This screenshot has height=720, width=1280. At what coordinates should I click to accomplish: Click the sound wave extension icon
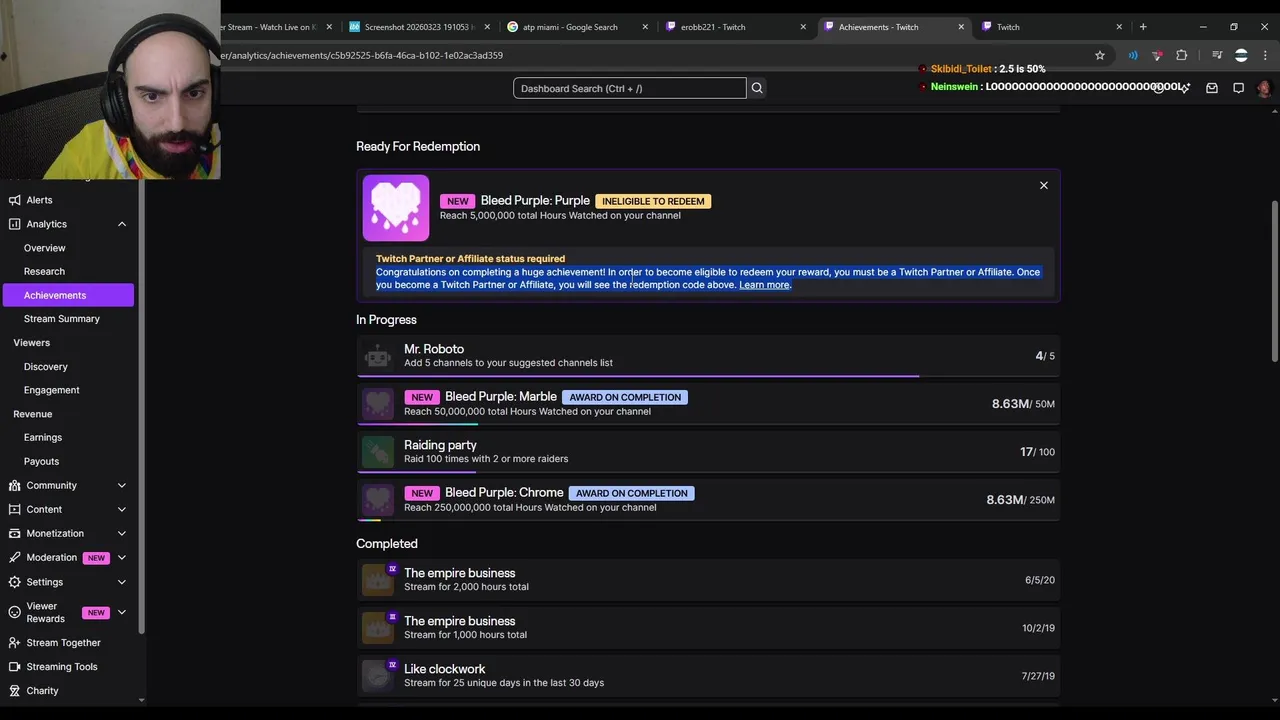coord(1133,55)
